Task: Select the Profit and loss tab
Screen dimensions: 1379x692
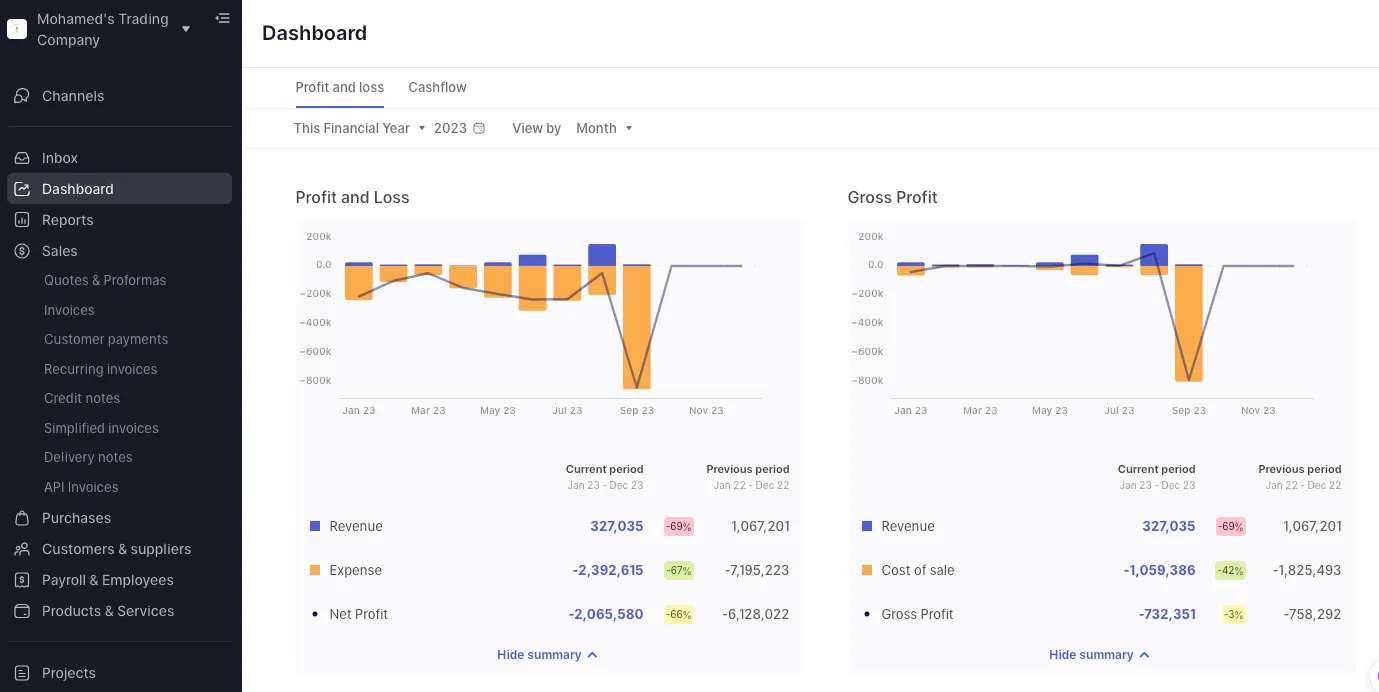Action: tap(339, 87)
